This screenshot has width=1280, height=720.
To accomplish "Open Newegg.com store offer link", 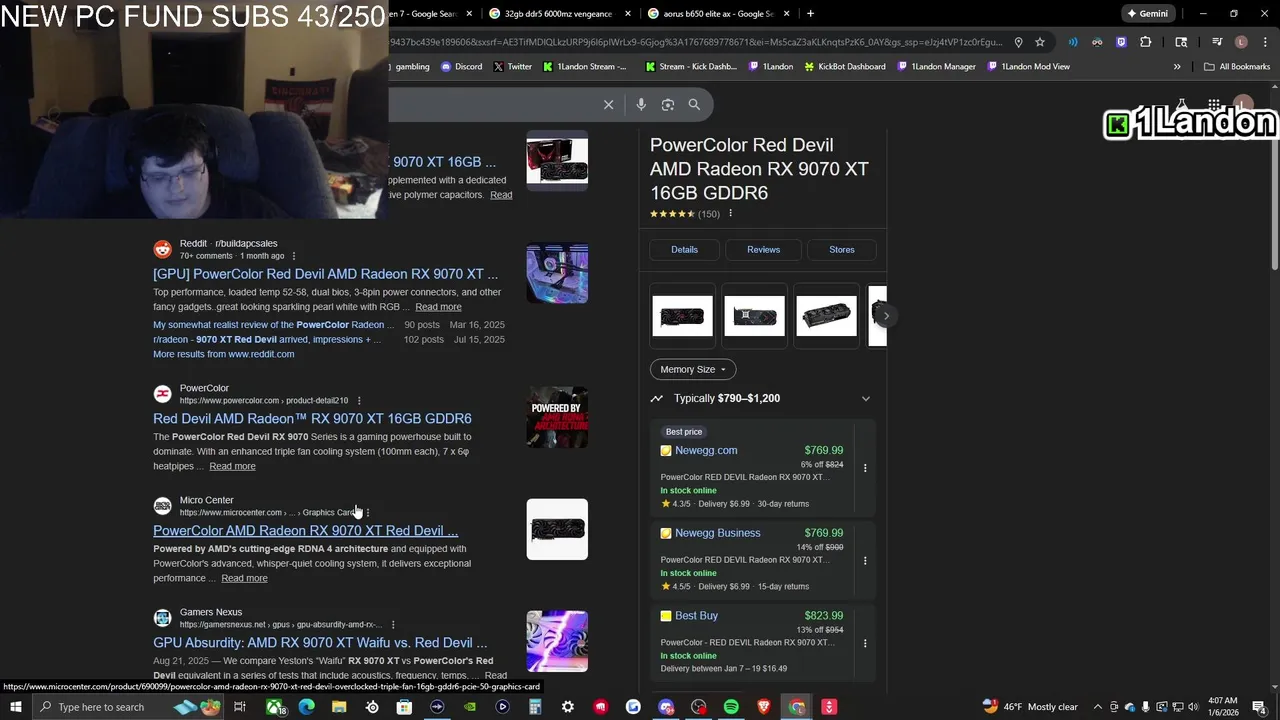I will (x=706, y=451).
